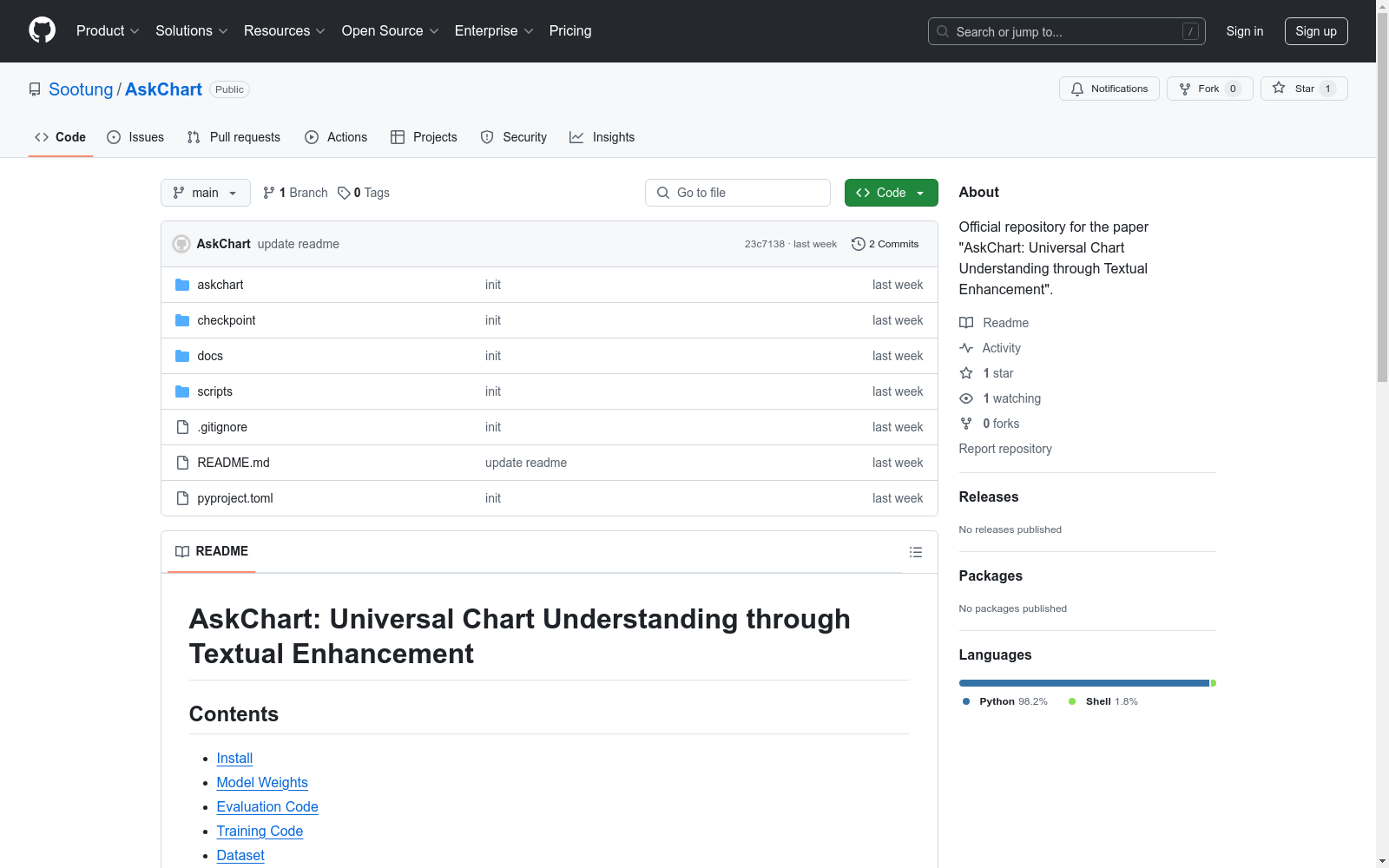The height and width of the screenshot is (868, 1389).
Task: Click the star icon beside '1 star'
Action: [966, 373]
